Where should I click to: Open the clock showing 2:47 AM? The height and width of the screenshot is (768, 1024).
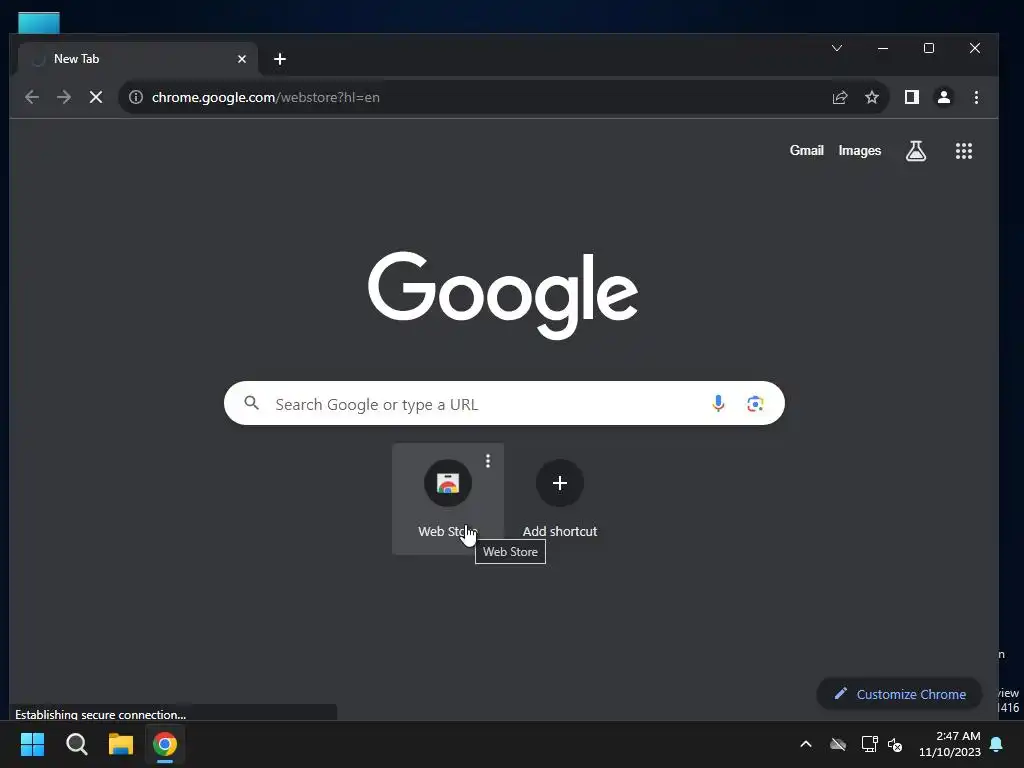[950, 744]
